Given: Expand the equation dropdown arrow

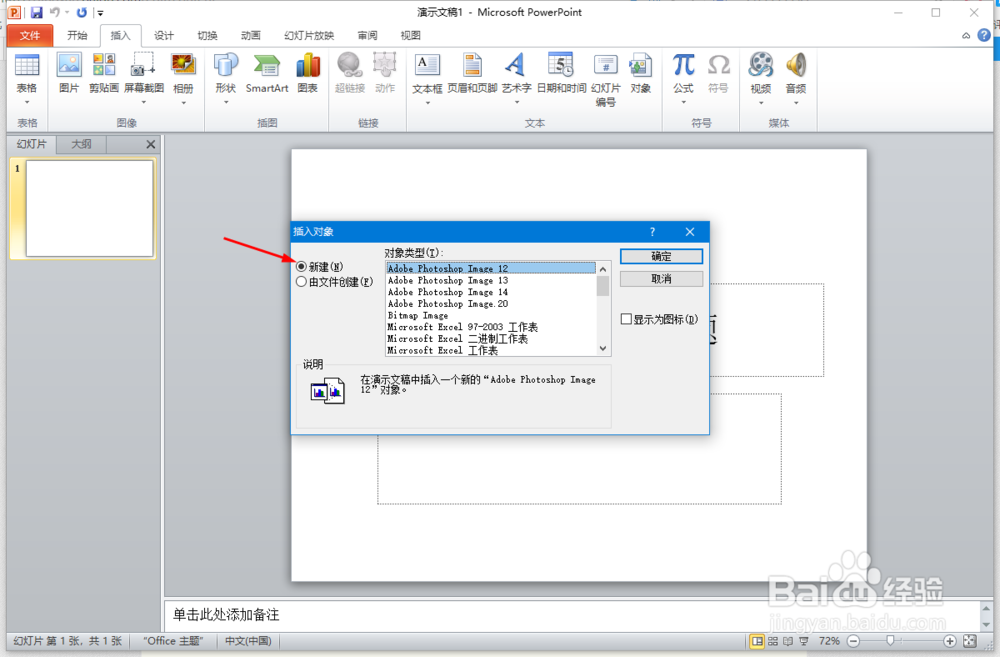Looking at the screenshot, I should pos(683,103).
